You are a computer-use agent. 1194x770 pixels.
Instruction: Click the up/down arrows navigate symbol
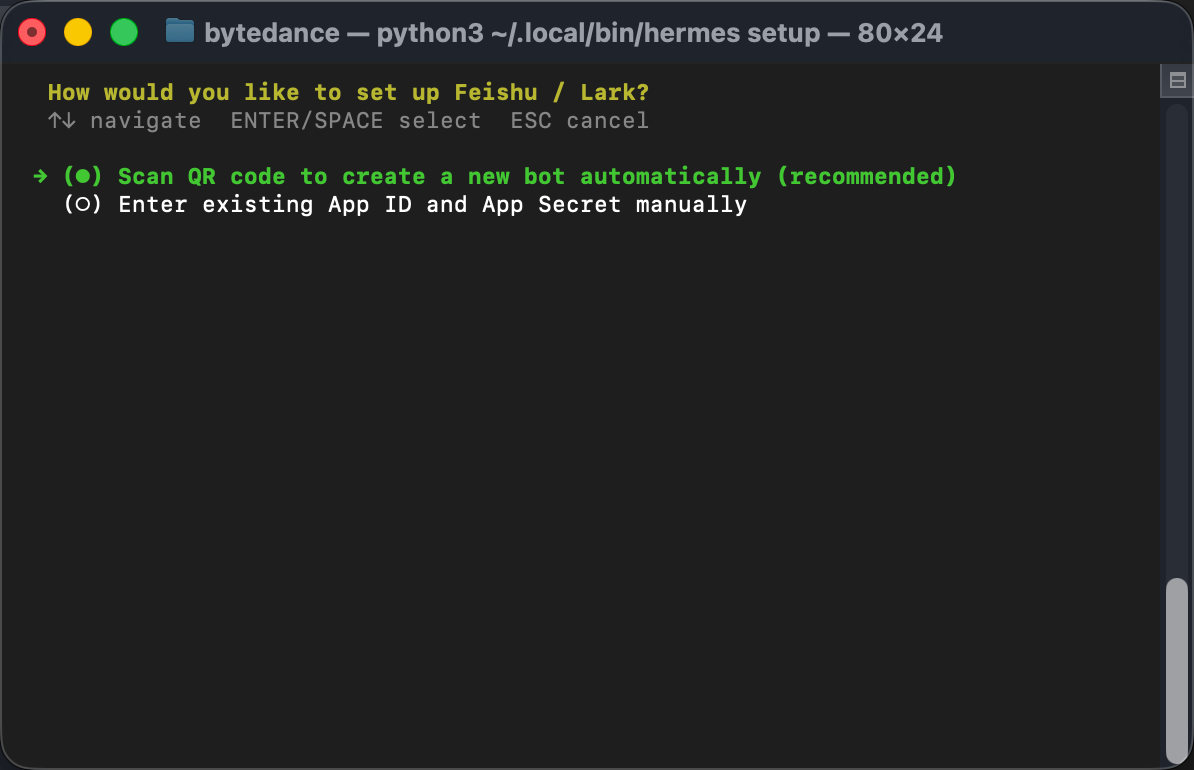[61, 121]
